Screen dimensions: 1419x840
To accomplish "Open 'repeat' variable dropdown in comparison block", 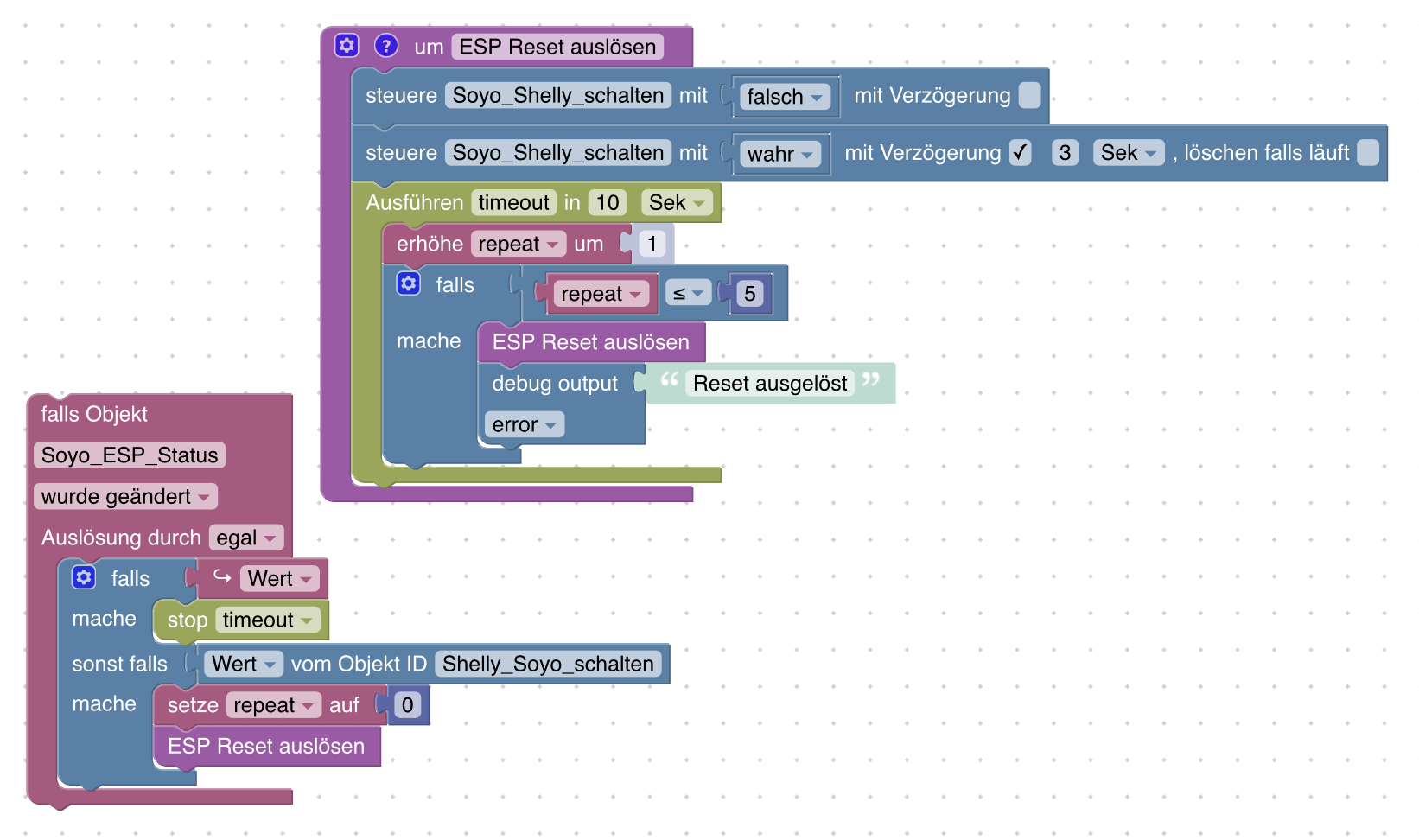I will coord(601,295).
